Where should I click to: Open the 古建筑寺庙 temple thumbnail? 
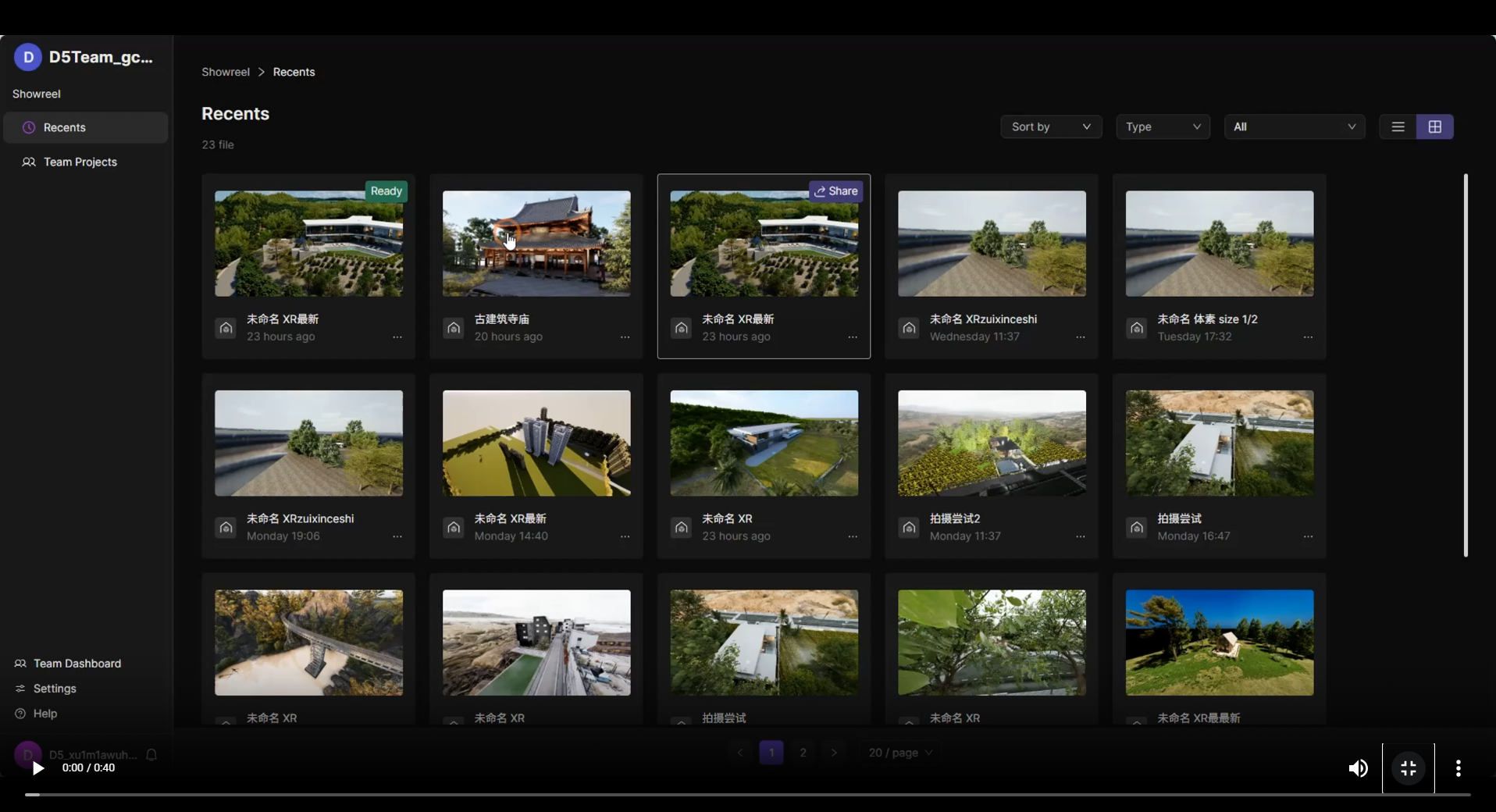tap(536, 244)
